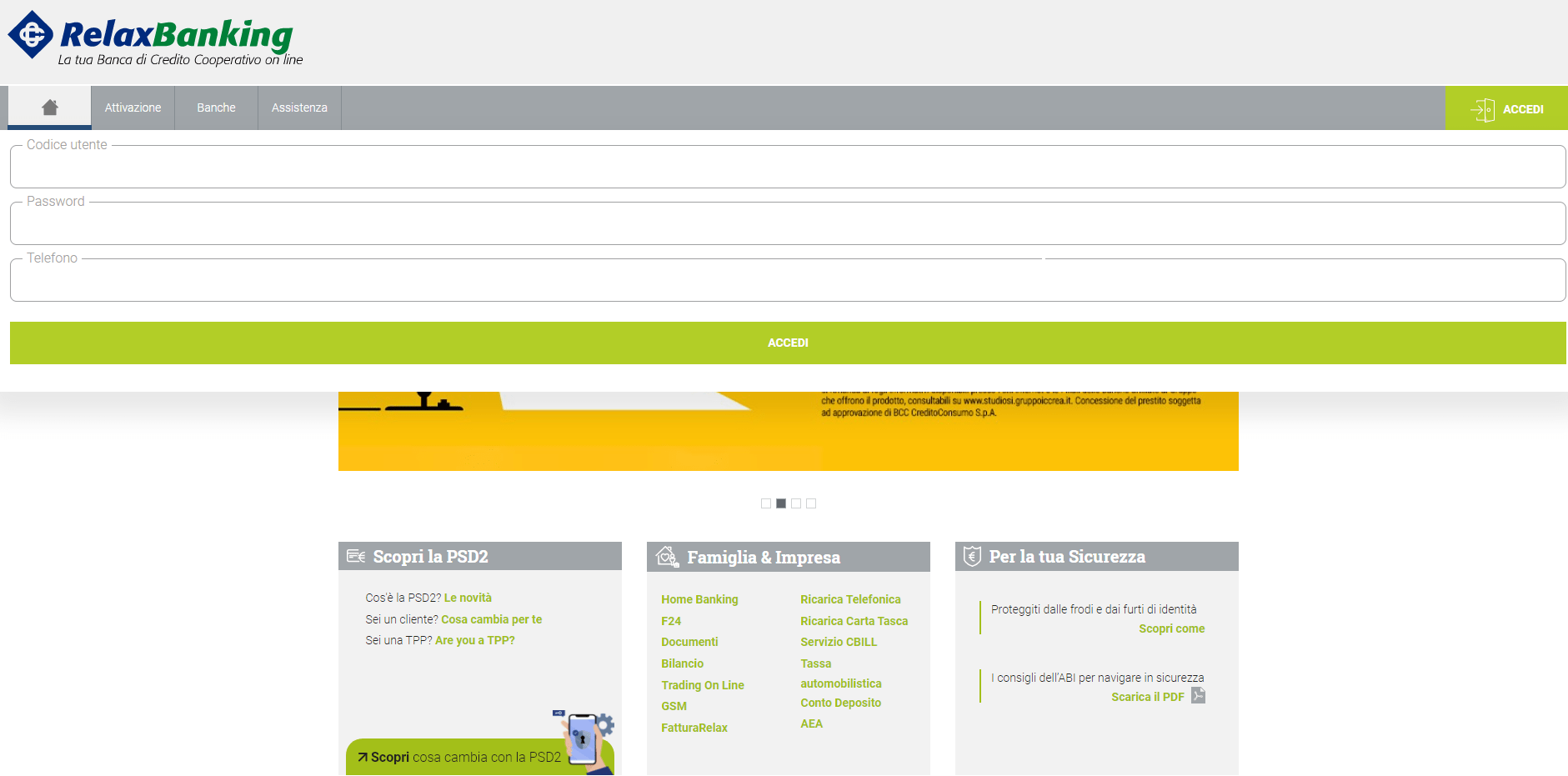Image resolution: width=1568 pixels, height=776 pixels.
Task: Click the ACCEDI button in top bar
Action: pos(1506,108)
